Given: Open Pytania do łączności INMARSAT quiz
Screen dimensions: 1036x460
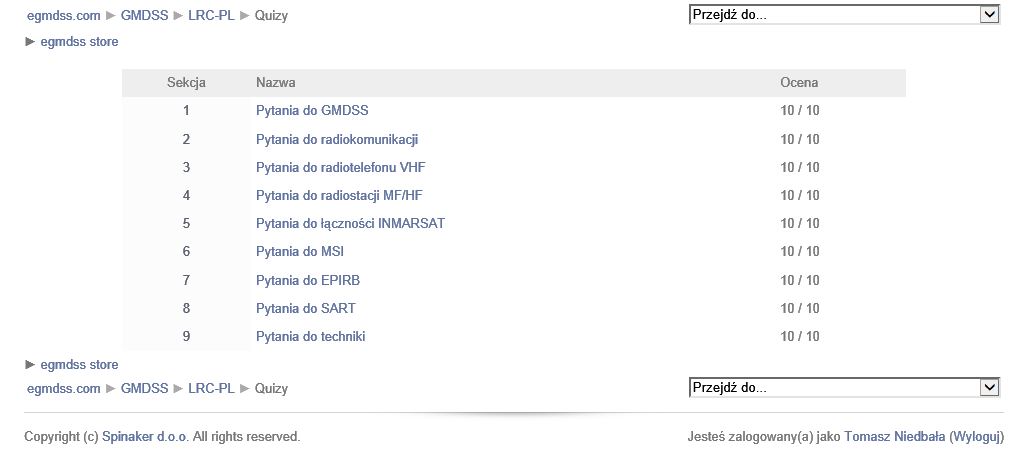Looking at the screenshot, I should [350, 223].
